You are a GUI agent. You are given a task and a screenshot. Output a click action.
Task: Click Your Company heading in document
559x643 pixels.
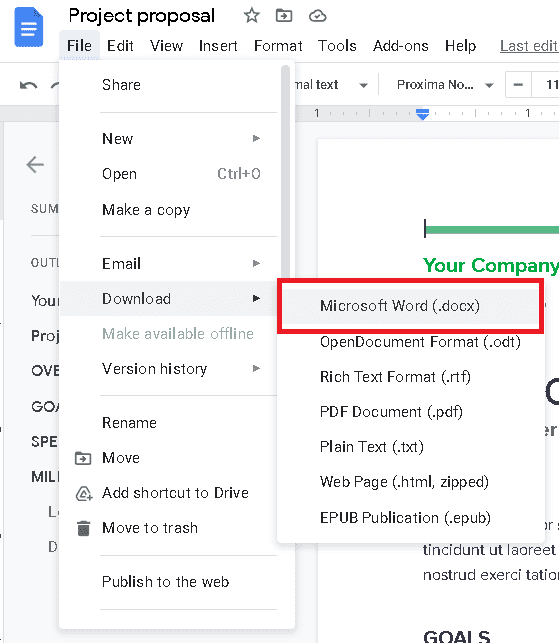tap(491, 266)
